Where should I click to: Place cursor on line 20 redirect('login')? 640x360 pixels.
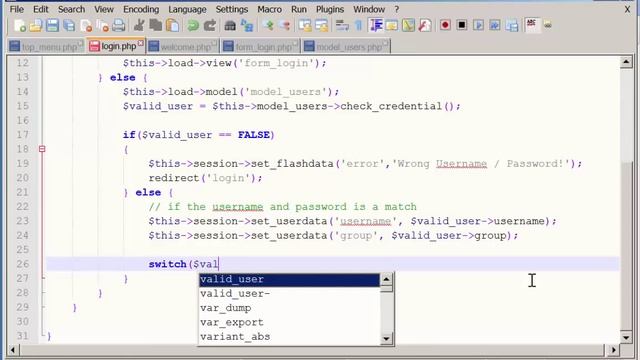tap(205, 178)
